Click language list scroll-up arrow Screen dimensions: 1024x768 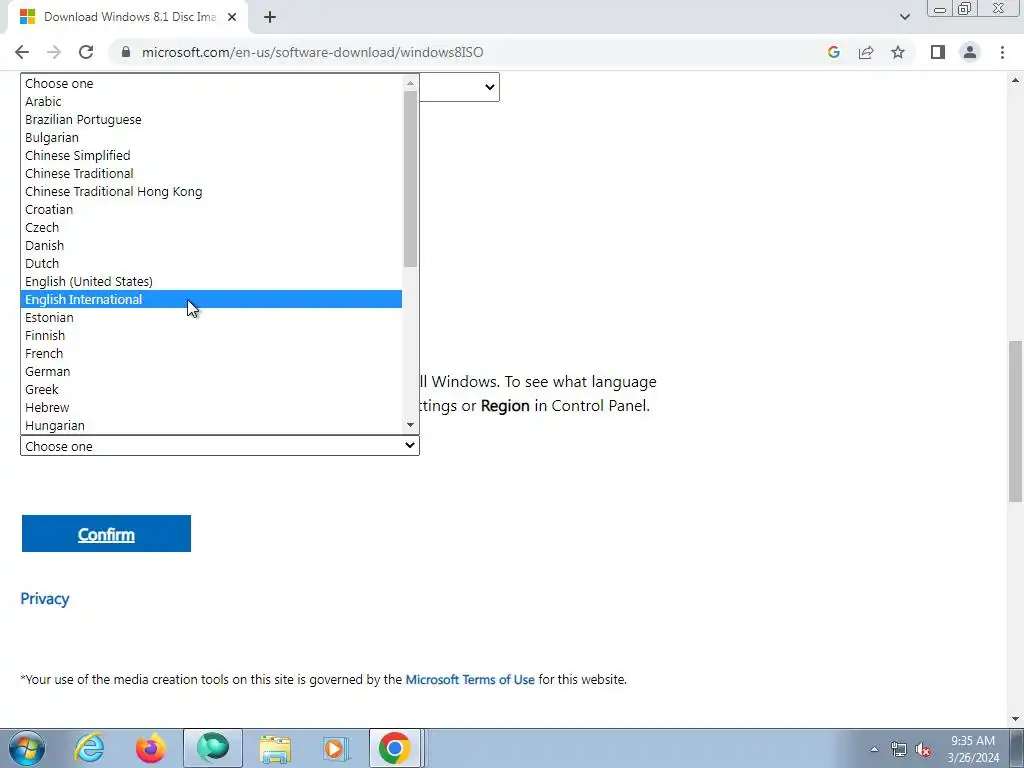click(410, 83)
